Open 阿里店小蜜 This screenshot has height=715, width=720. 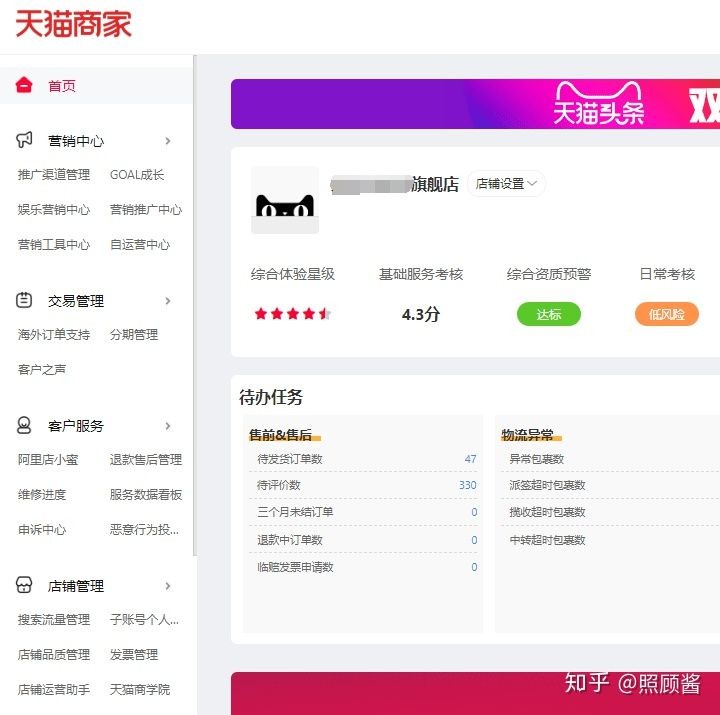click(48, 460)
